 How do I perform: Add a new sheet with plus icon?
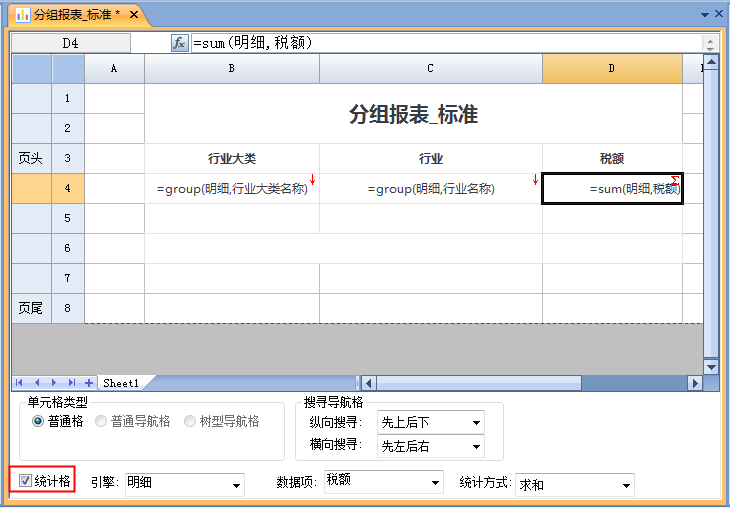[x=89, y=383]
